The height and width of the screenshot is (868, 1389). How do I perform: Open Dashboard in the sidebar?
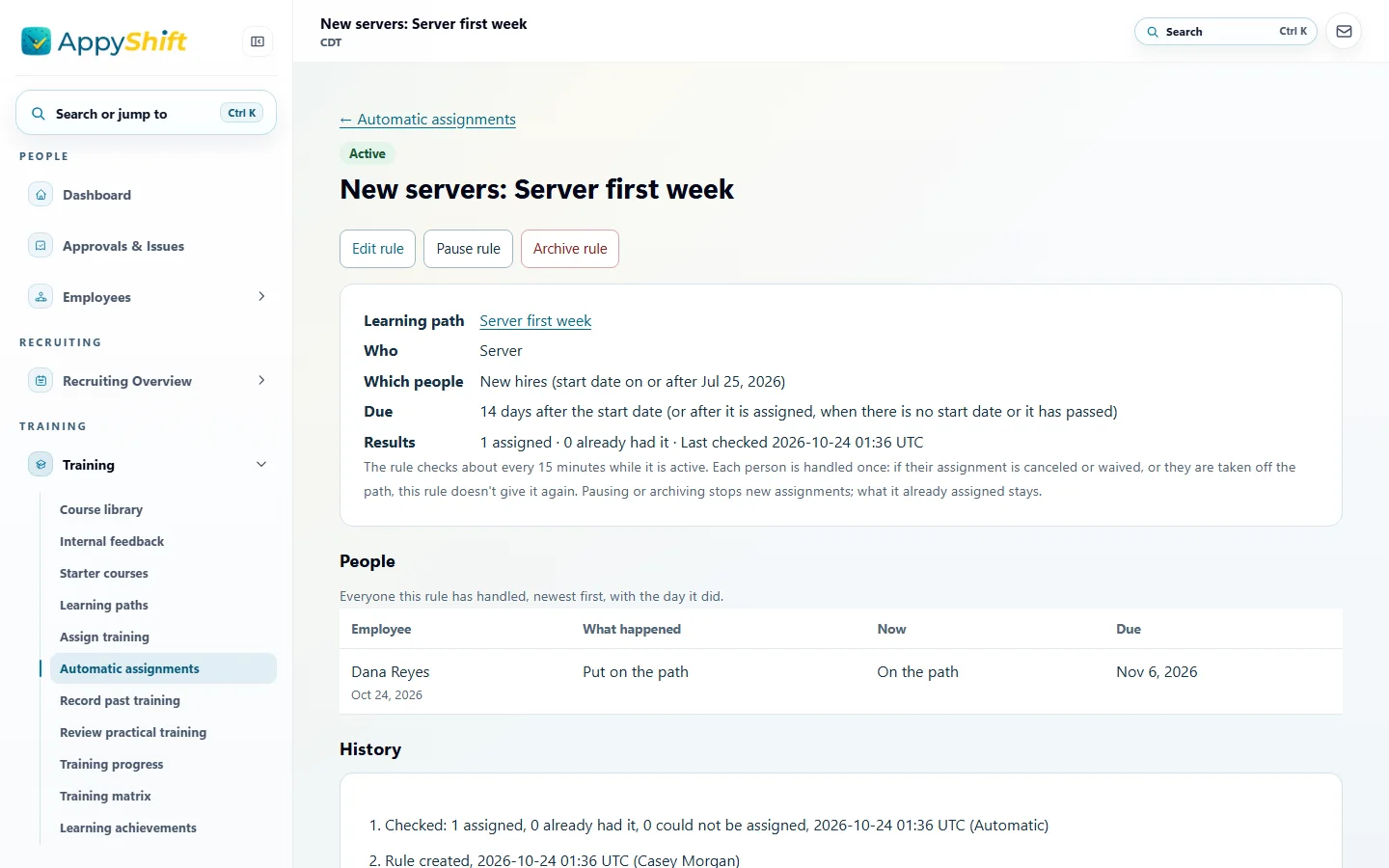tap(147, 195)
